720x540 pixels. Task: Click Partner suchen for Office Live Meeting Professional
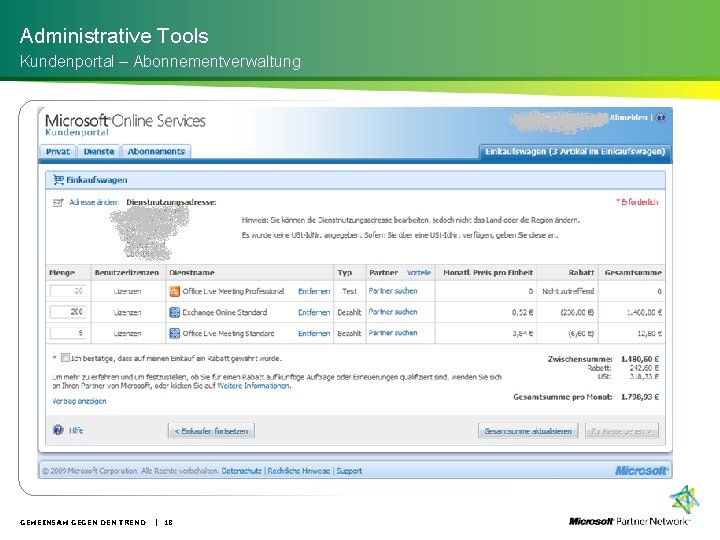pos(393,291)
